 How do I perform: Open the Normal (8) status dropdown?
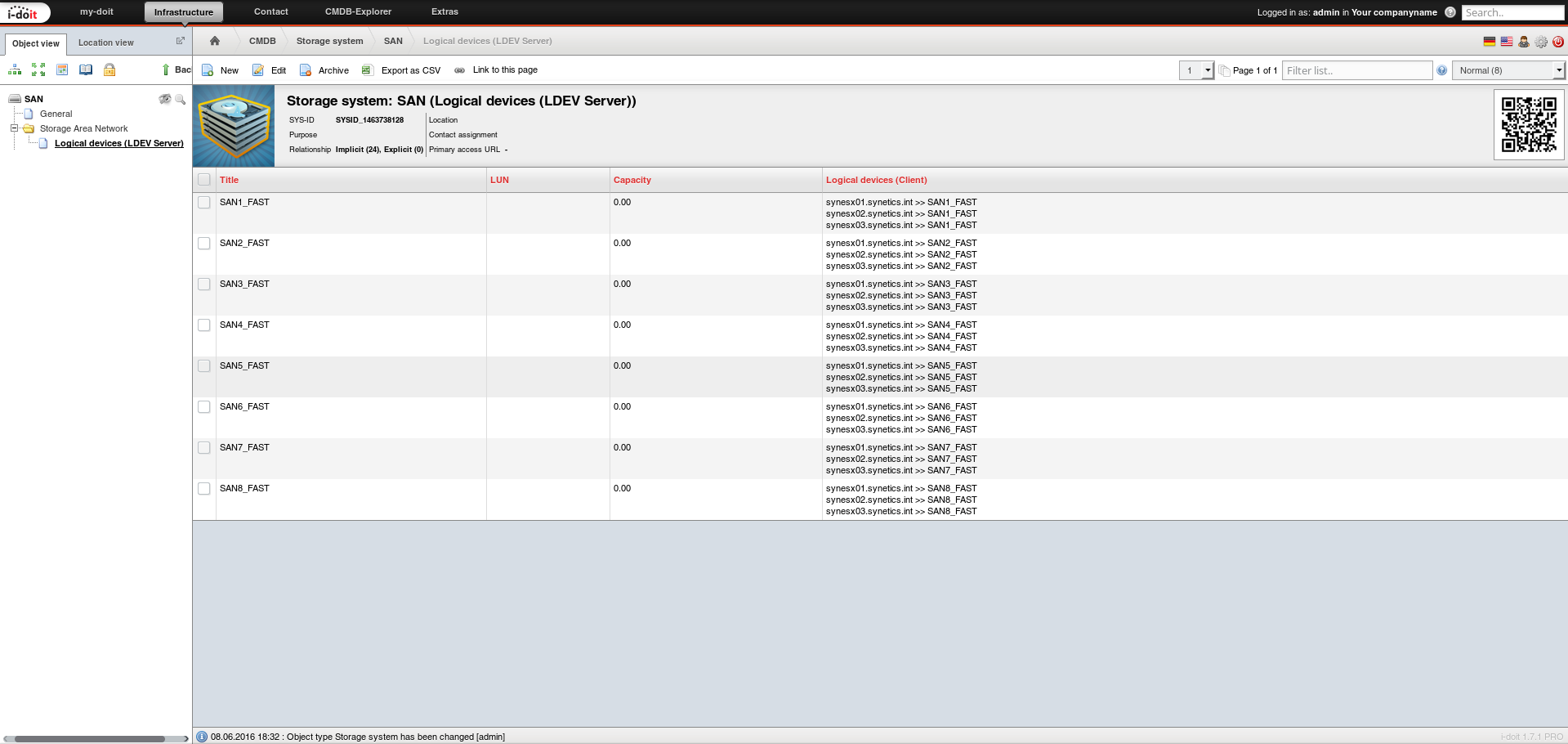1508,70
